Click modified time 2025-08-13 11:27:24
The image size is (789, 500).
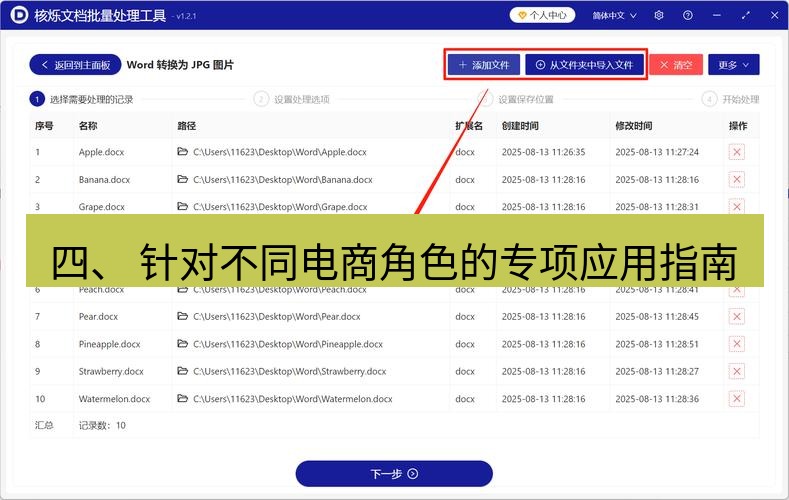(x=657, y=152)
